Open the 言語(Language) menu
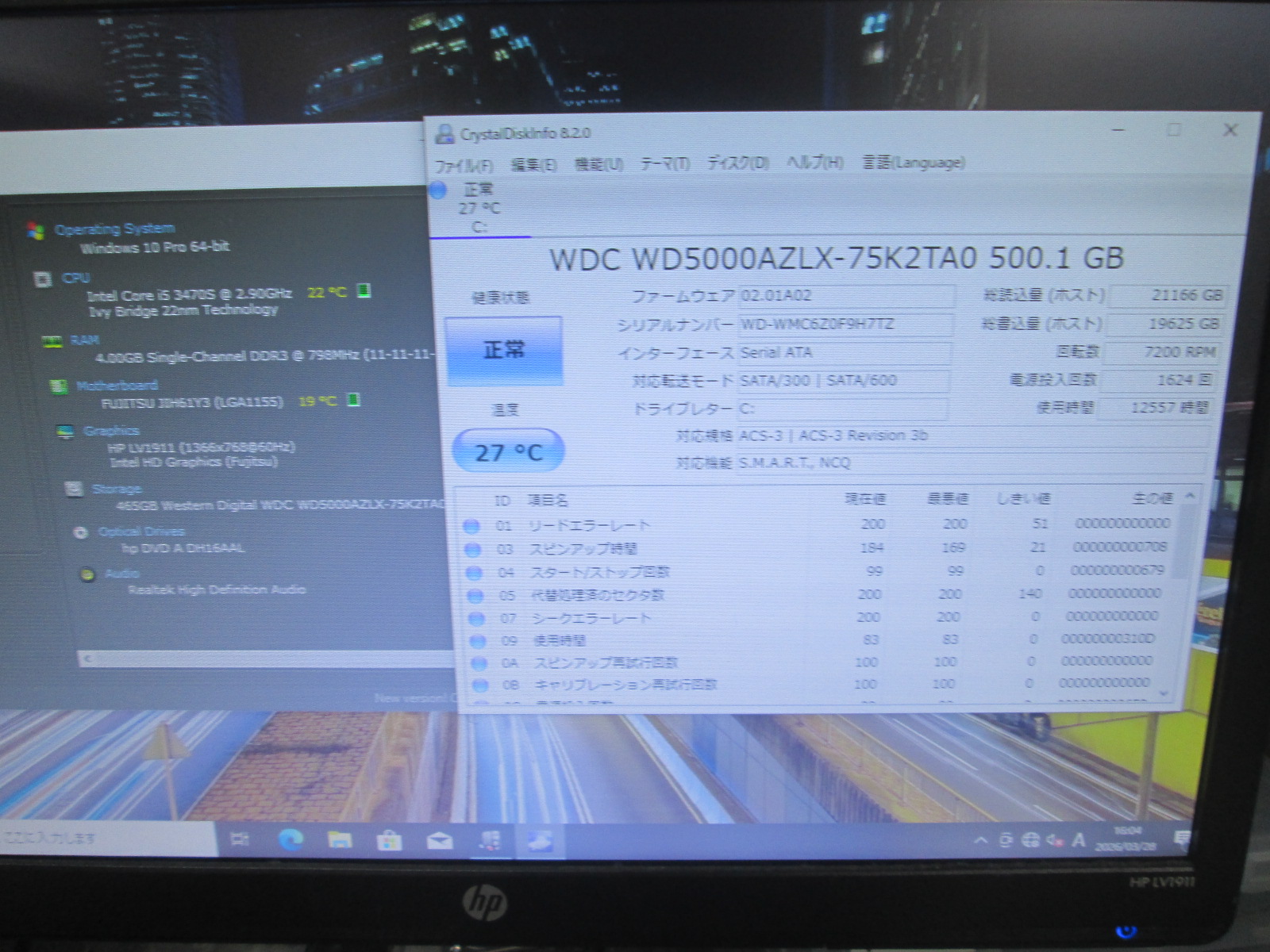Viewport: 1270px width, 952px height. coord(914,163)
